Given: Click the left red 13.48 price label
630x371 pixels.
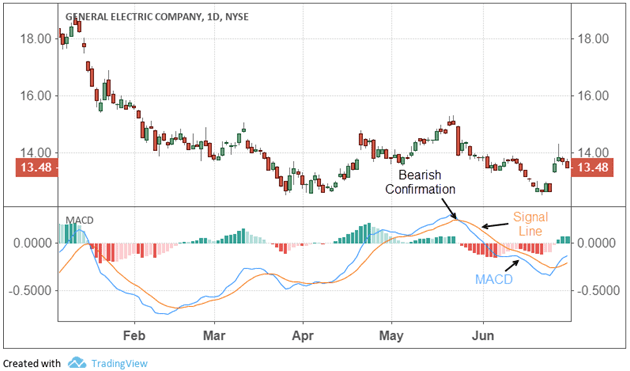Looking at the screenshot, I should (x=36, y=167).
